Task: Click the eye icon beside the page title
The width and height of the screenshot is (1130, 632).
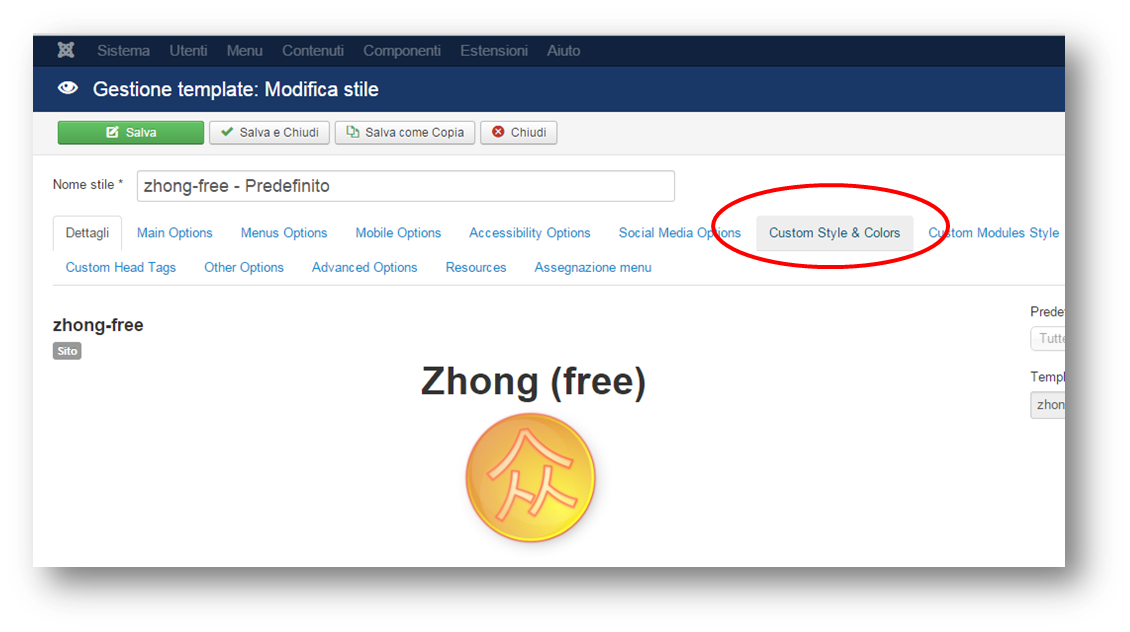Action: pyautogui.click(x=68, y=89)
